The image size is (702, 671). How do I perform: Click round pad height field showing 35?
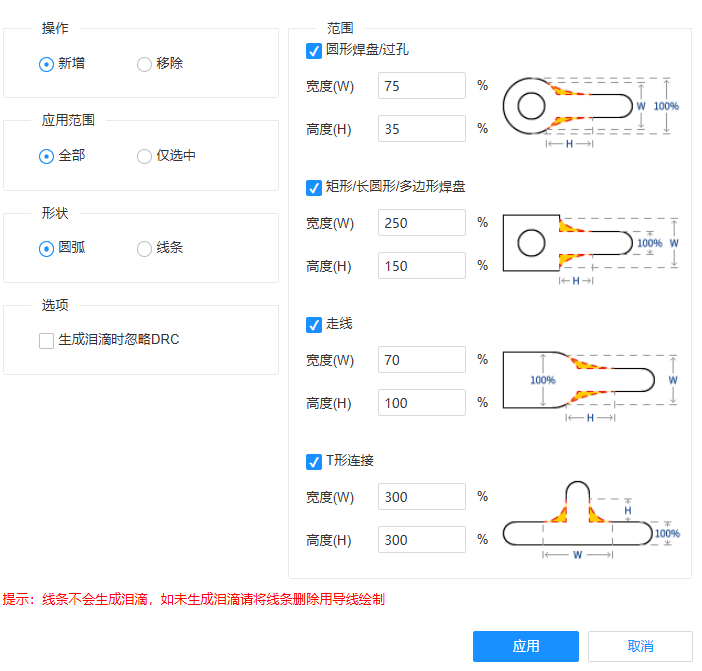(421, 129)
